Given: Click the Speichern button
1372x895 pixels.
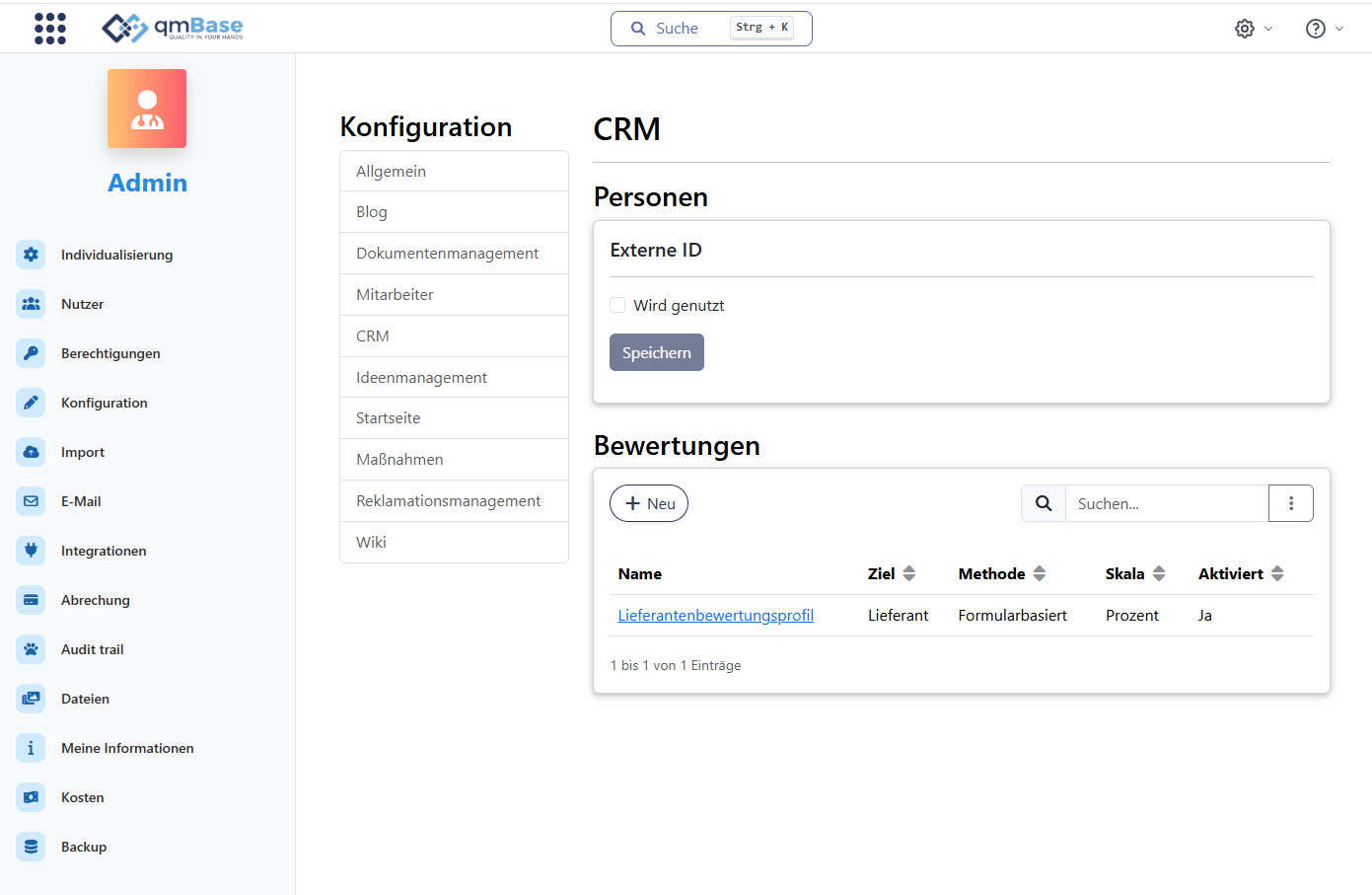Looking at the screenshot, I should coord(657,352).
